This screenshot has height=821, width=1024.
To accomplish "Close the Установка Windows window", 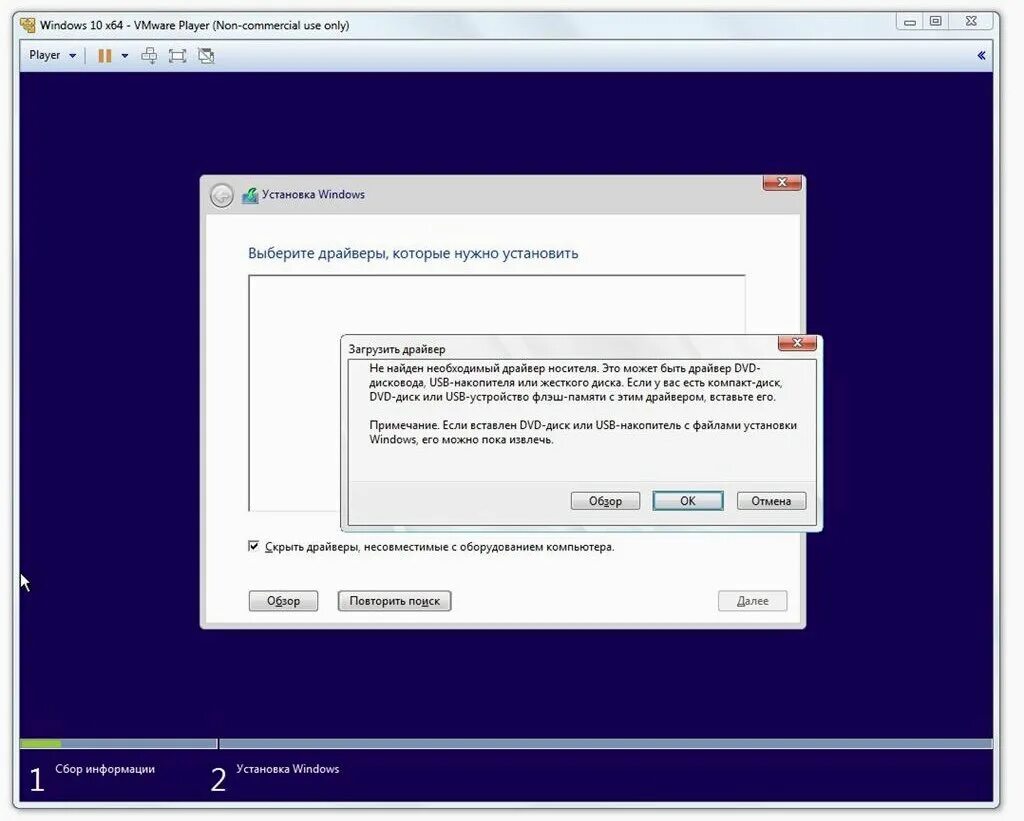I will 782,182.
